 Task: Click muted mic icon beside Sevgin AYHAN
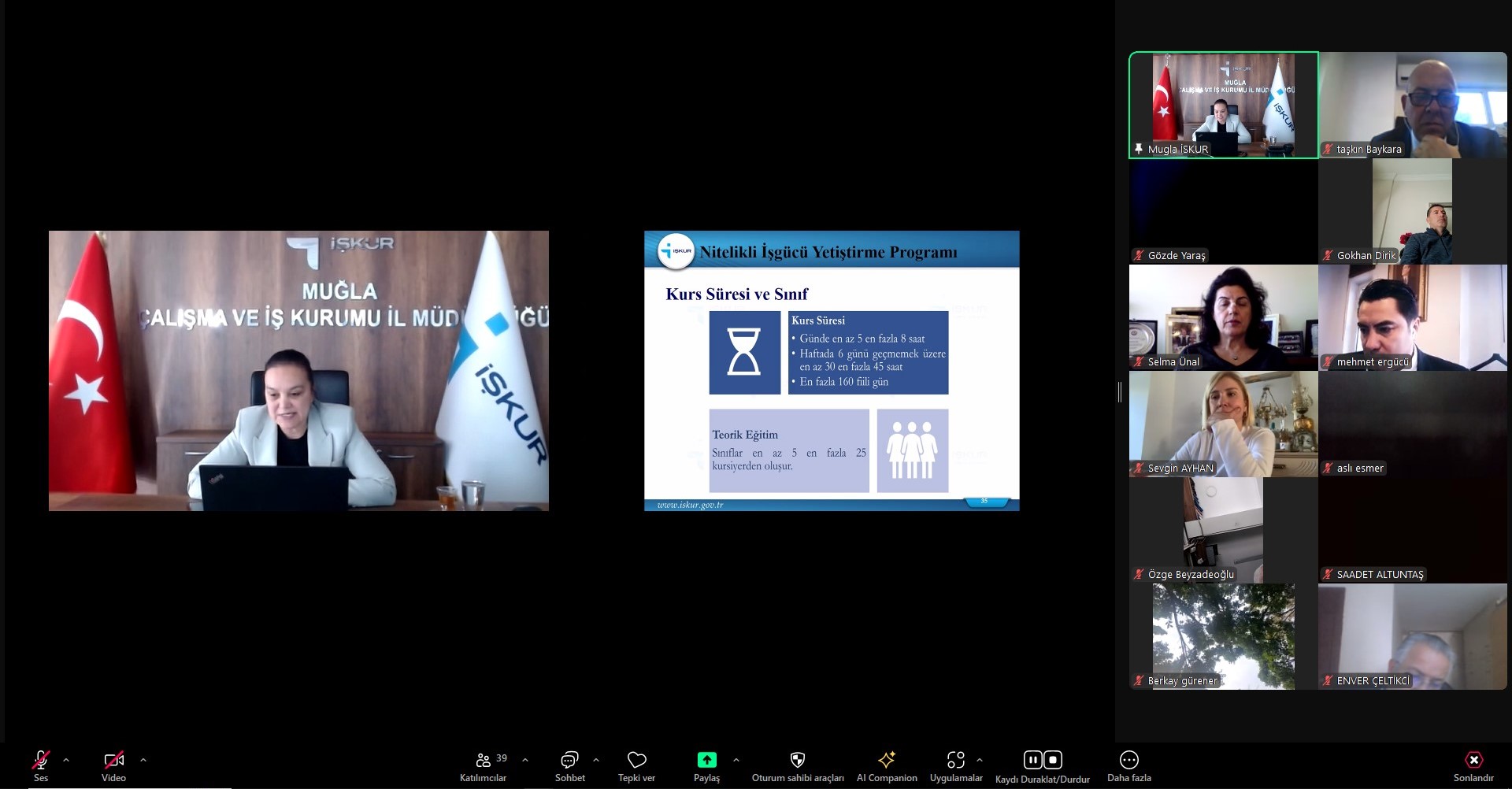click(x=1139, y=468)
